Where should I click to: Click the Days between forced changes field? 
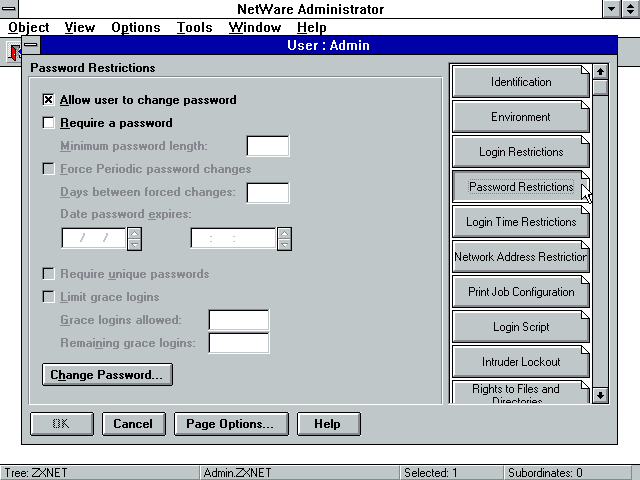pos(268,192)
